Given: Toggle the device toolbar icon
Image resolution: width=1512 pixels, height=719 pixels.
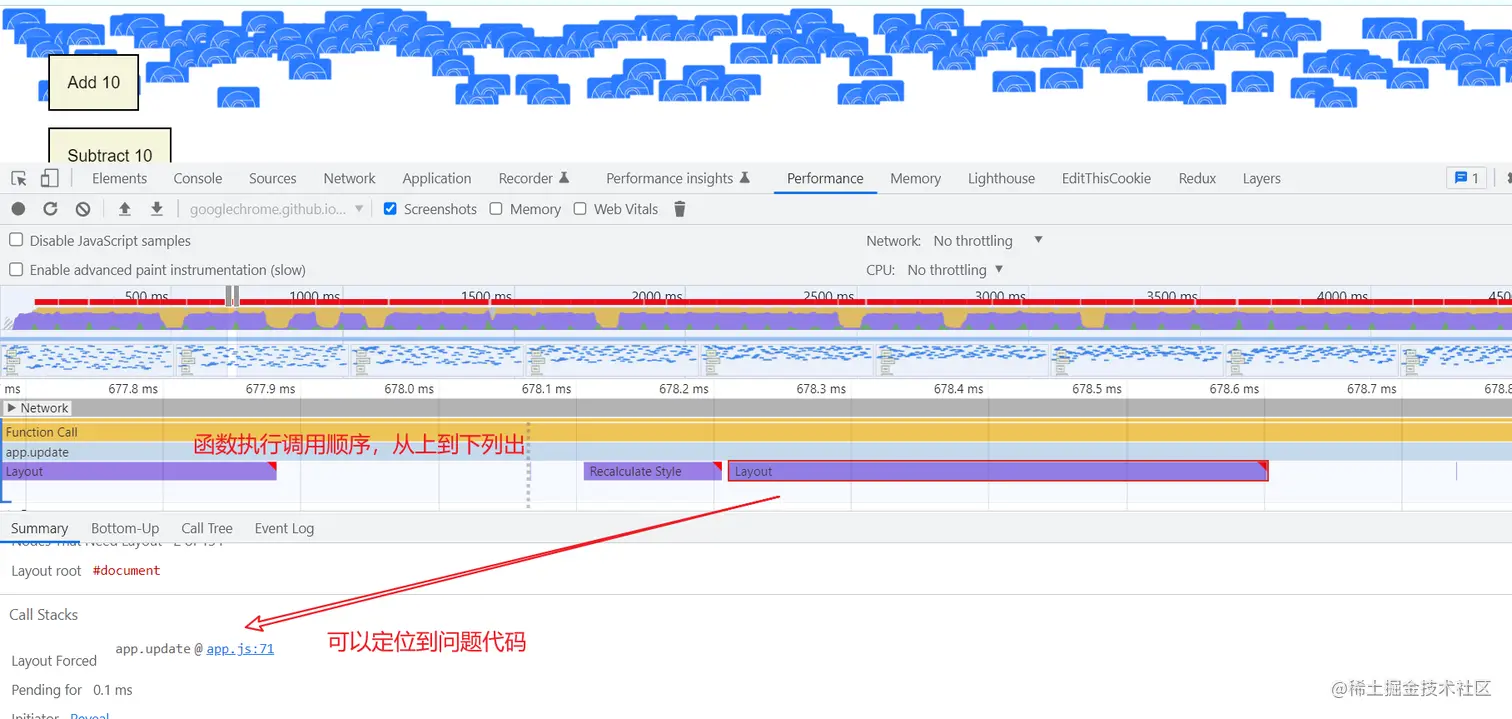Looking at the screenshot, I should coord(50,178).
